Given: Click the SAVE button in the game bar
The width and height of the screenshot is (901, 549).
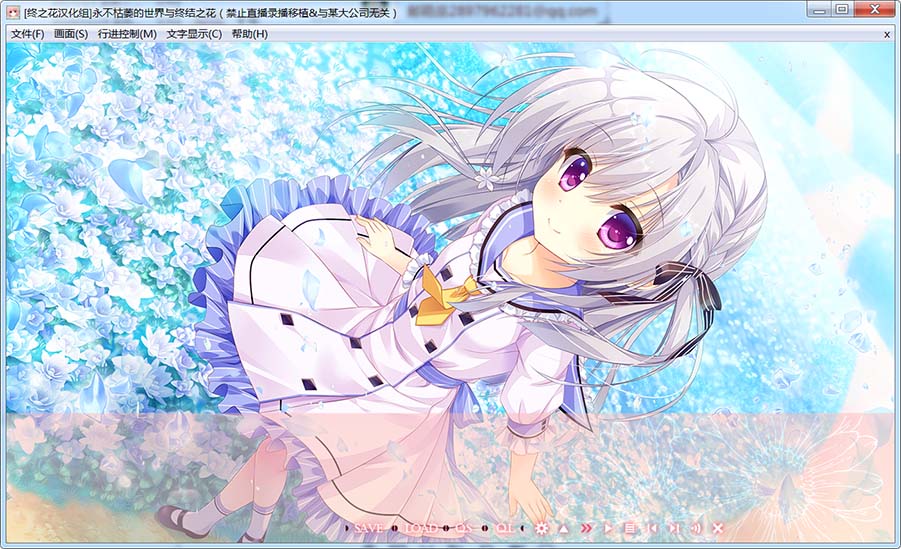Looking at the screenshot, I should tap(368, 527).
